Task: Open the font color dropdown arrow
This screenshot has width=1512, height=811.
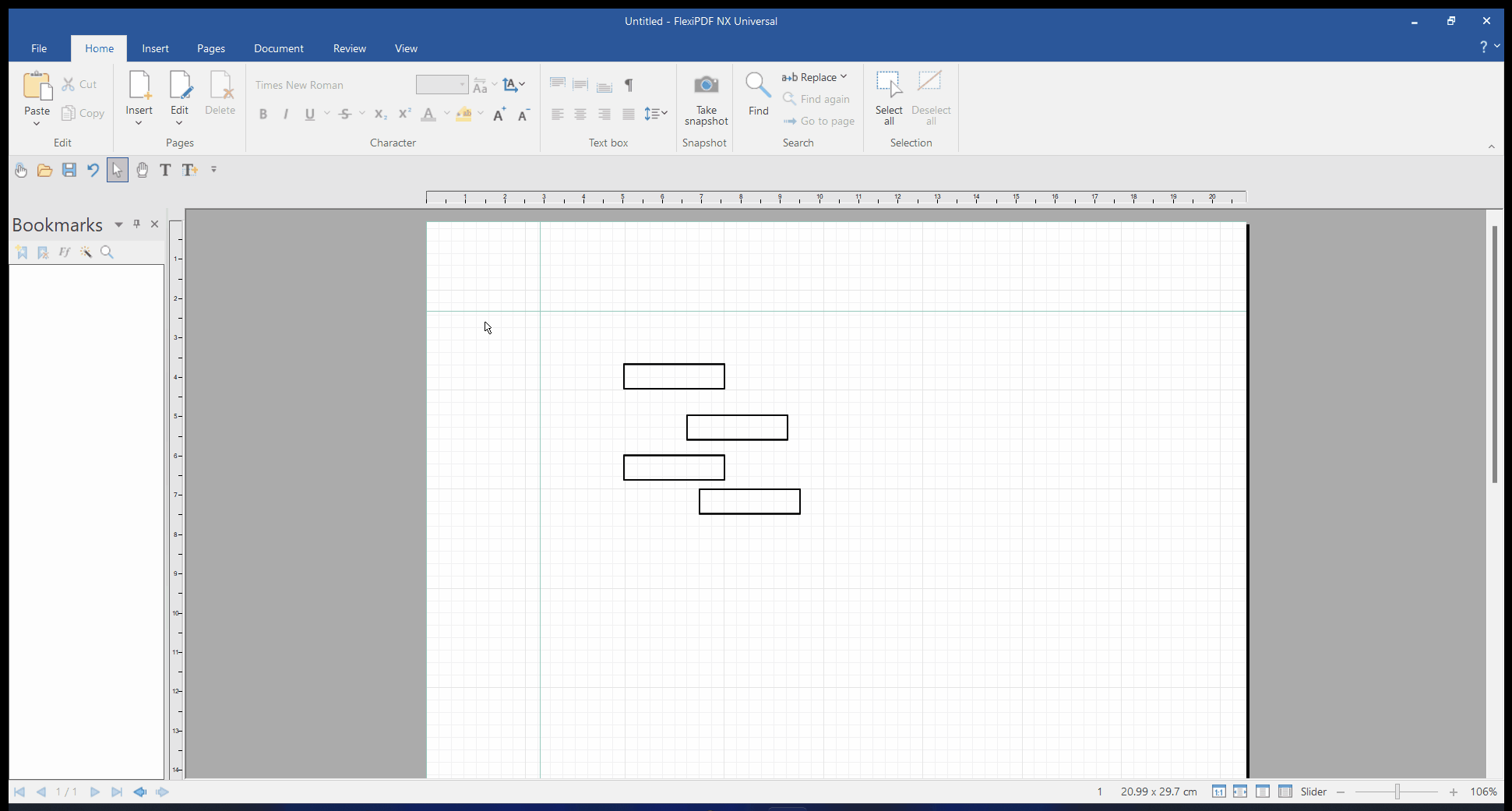Action: (447, 114)
